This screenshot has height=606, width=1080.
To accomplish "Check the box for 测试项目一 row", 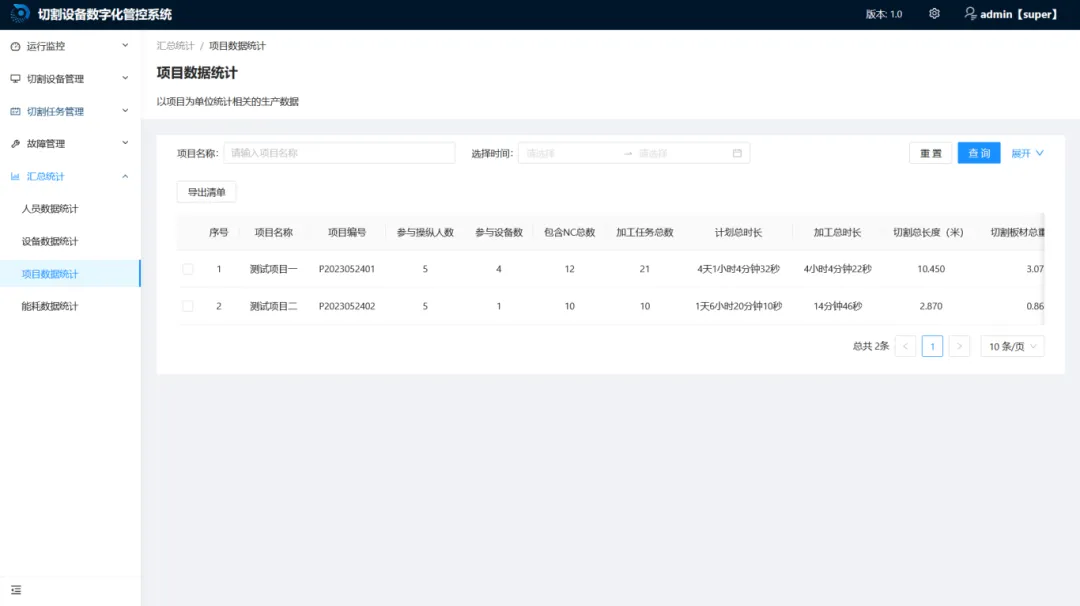I will point(187,269).
